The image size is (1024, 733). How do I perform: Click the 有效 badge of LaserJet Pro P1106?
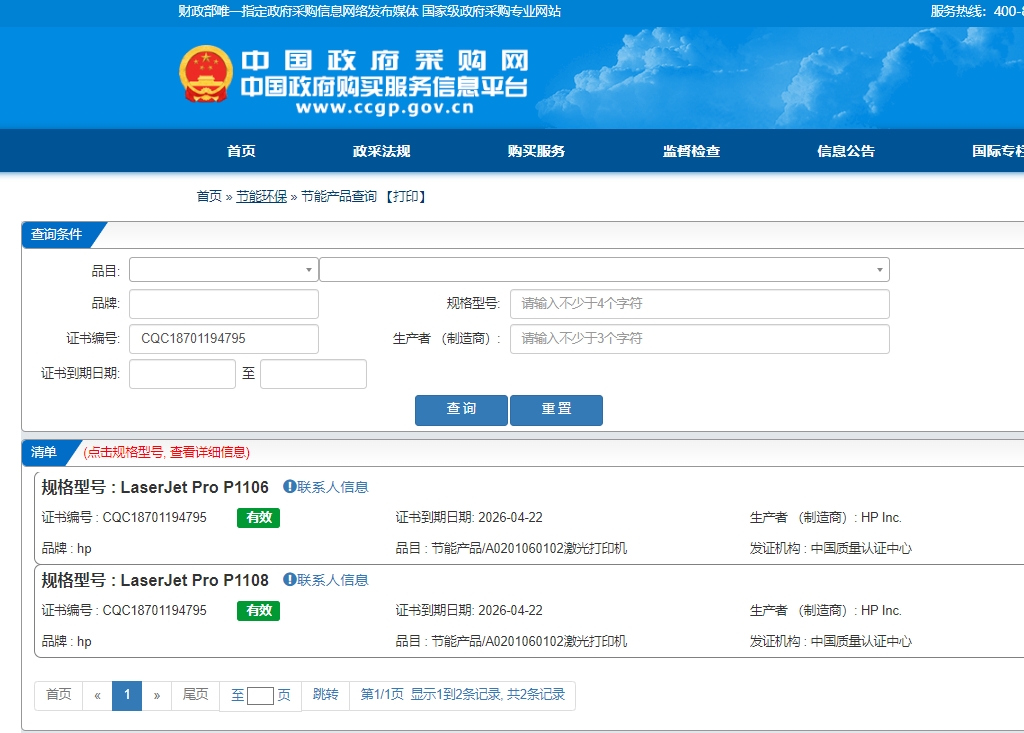[x=259, y=517]
